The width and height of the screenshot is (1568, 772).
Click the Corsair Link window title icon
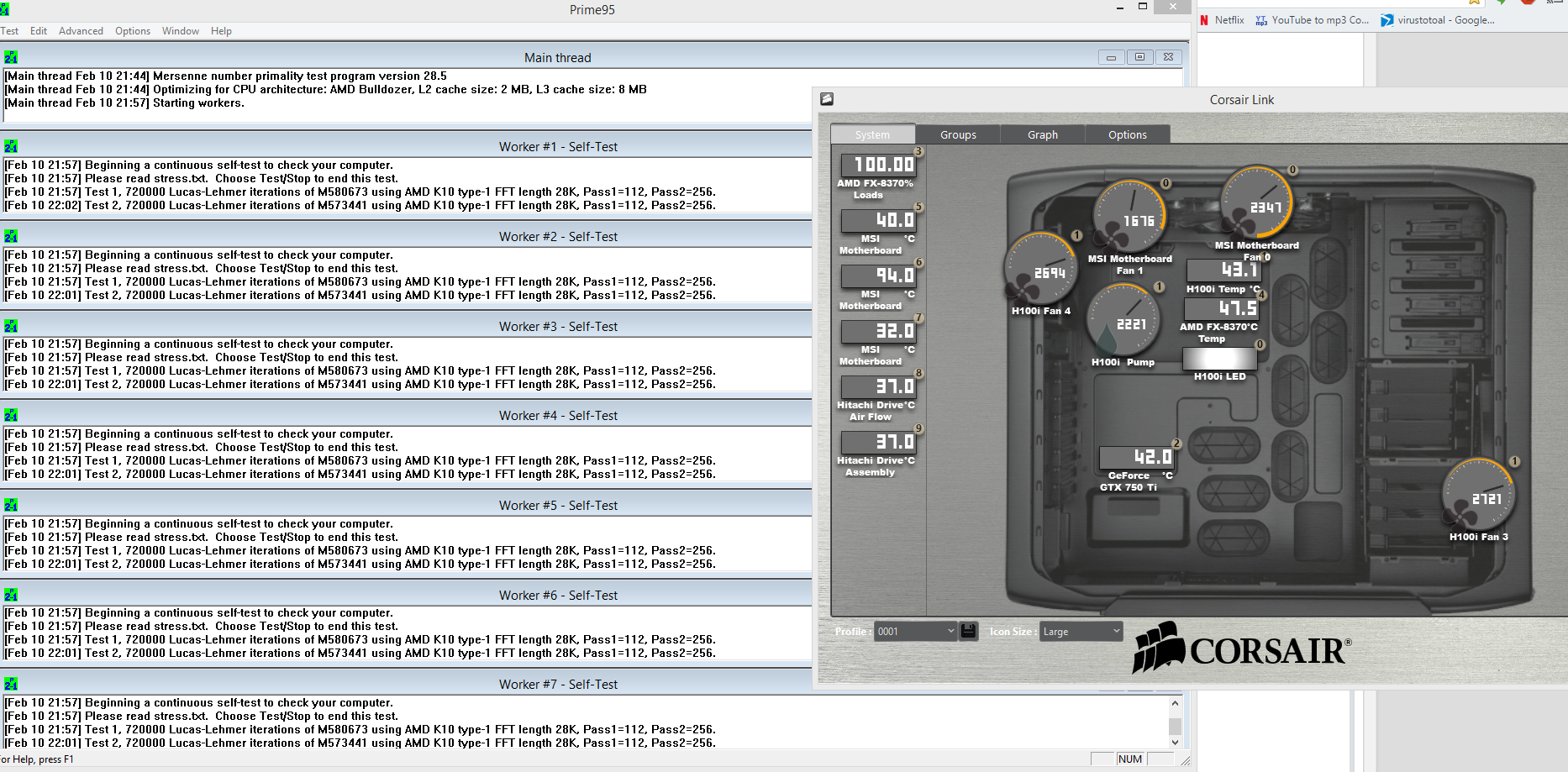click(x=827, y=99)
